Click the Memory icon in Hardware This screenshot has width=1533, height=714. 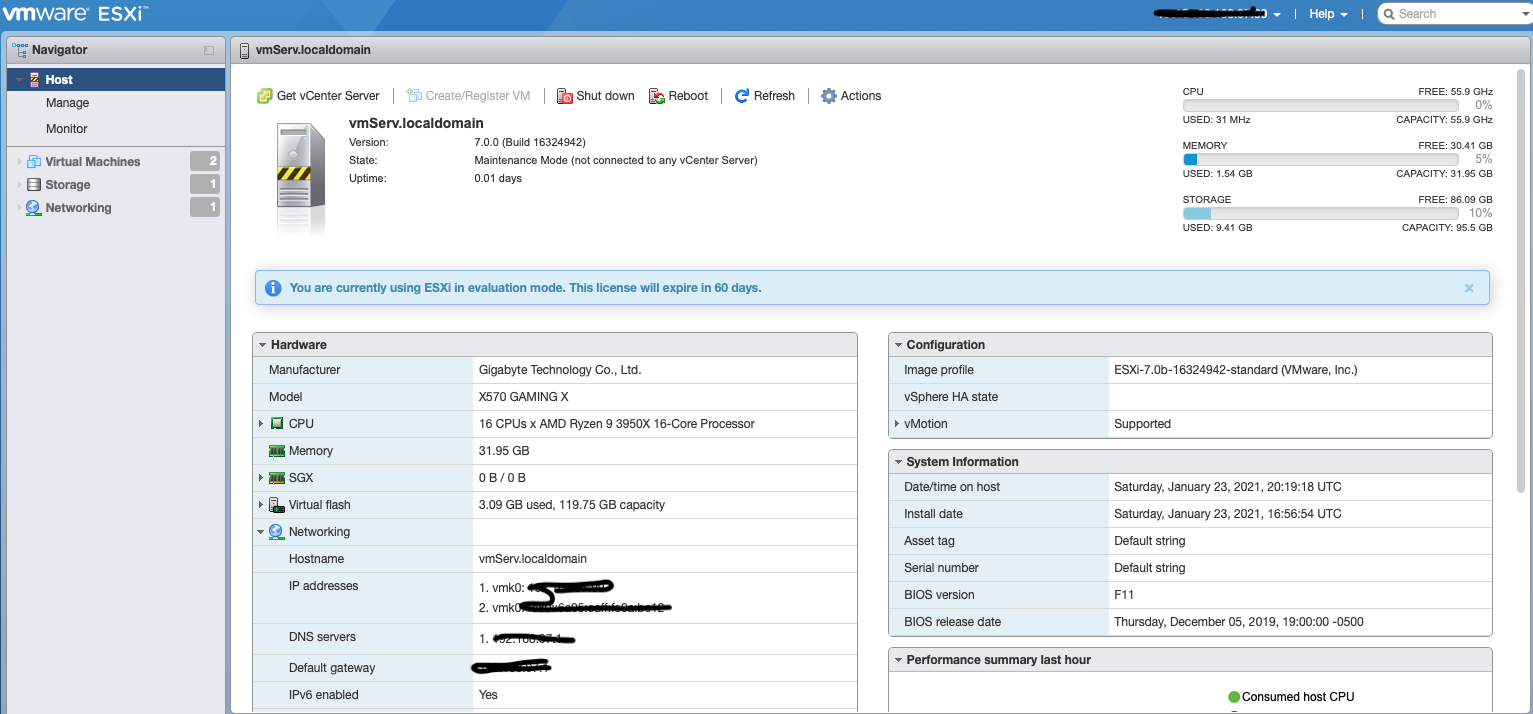point(277,451)
